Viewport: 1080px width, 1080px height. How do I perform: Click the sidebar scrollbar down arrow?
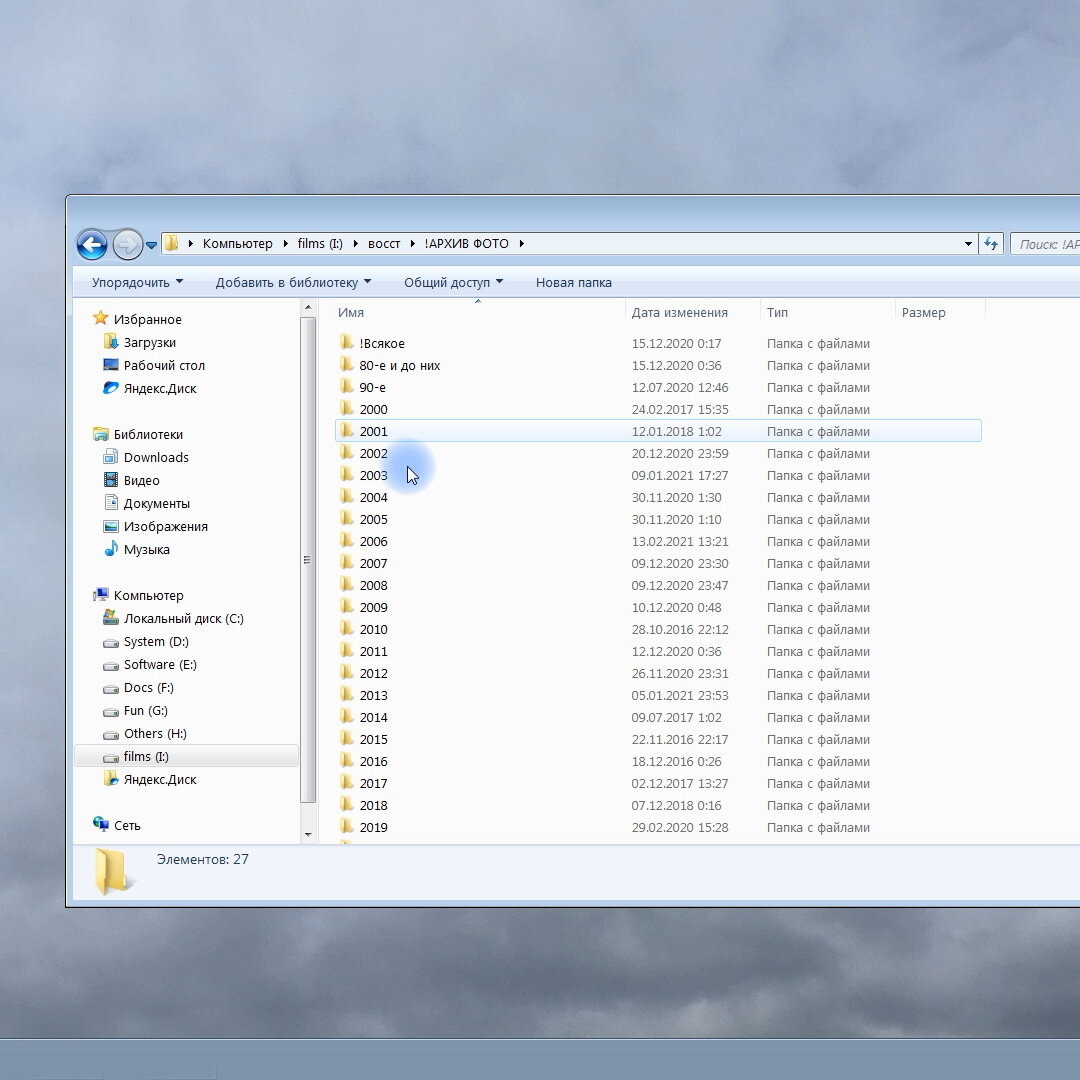point(308,835)
